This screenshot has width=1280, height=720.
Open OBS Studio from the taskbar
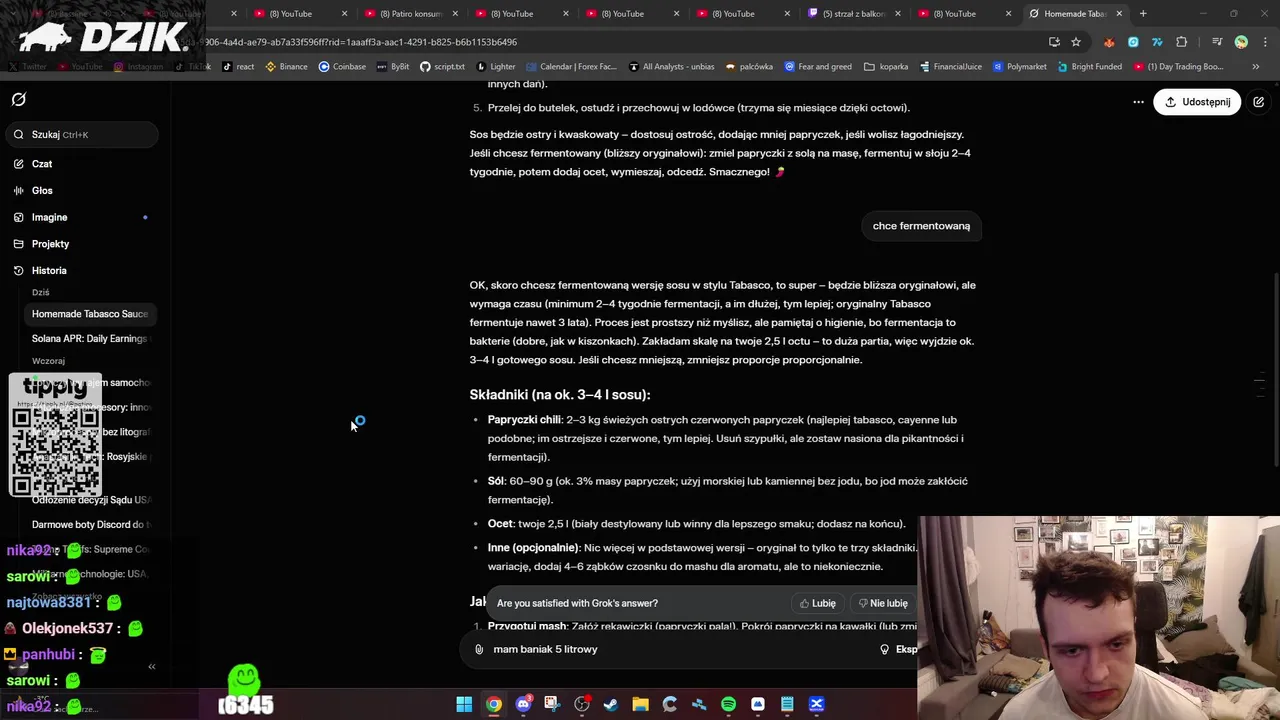pyautogui.click(x=582, y=704)
